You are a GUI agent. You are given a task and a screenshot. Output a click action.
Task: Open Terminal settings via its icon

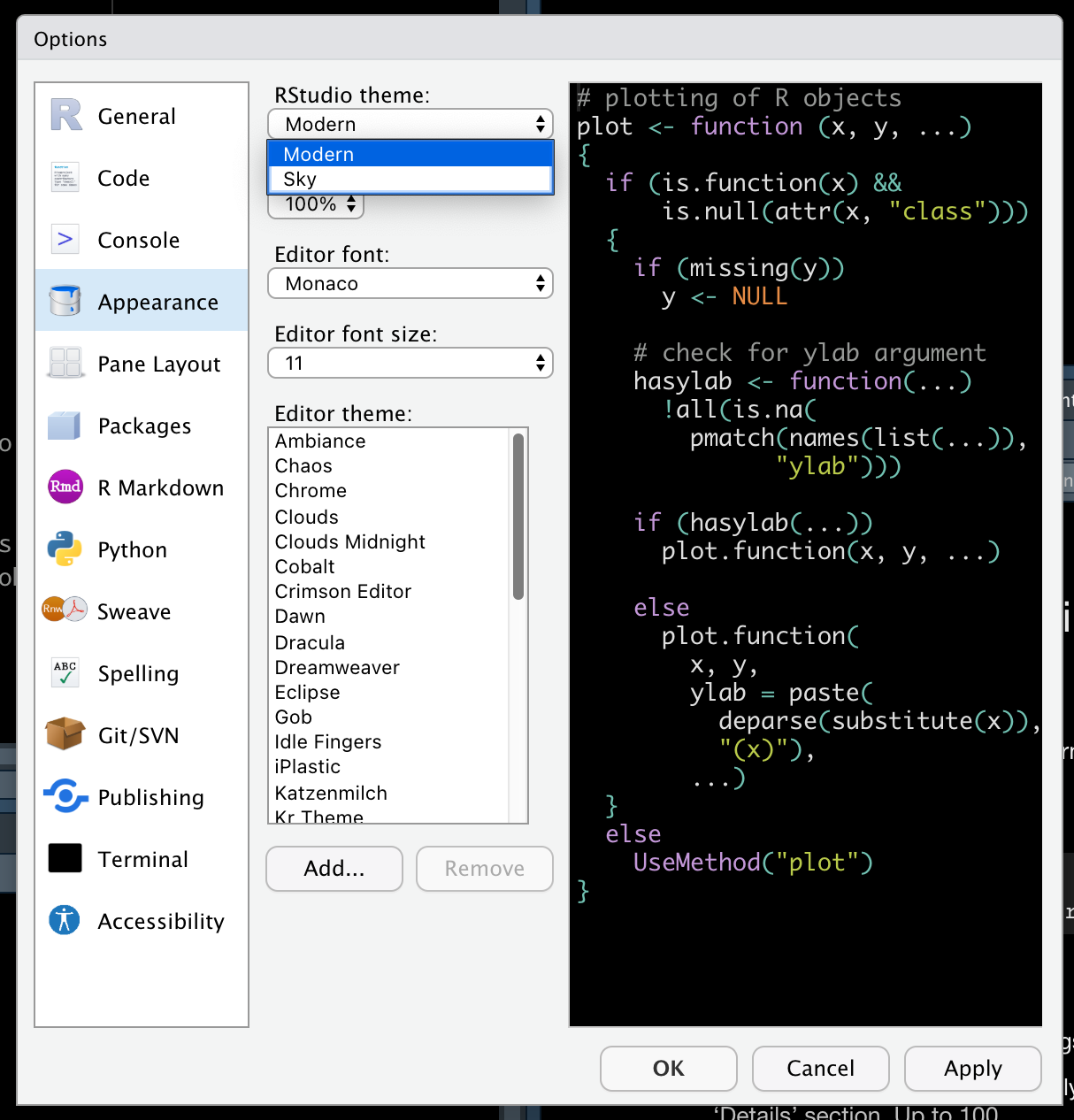coord(65,858)
